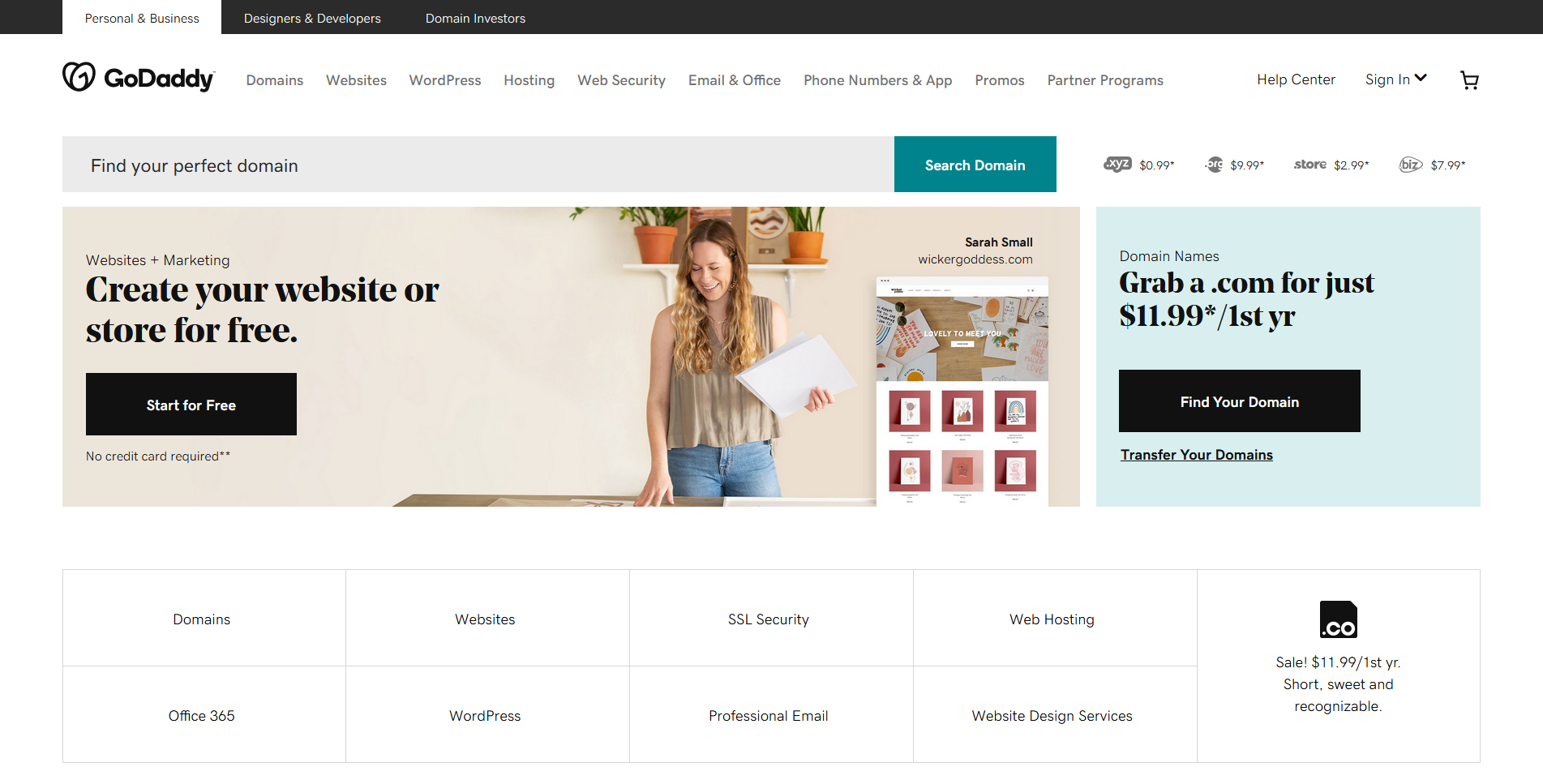Screen dimensions: 1543x784
Task: Open the Transfer Your Domains link
Action: (1197, 455)
